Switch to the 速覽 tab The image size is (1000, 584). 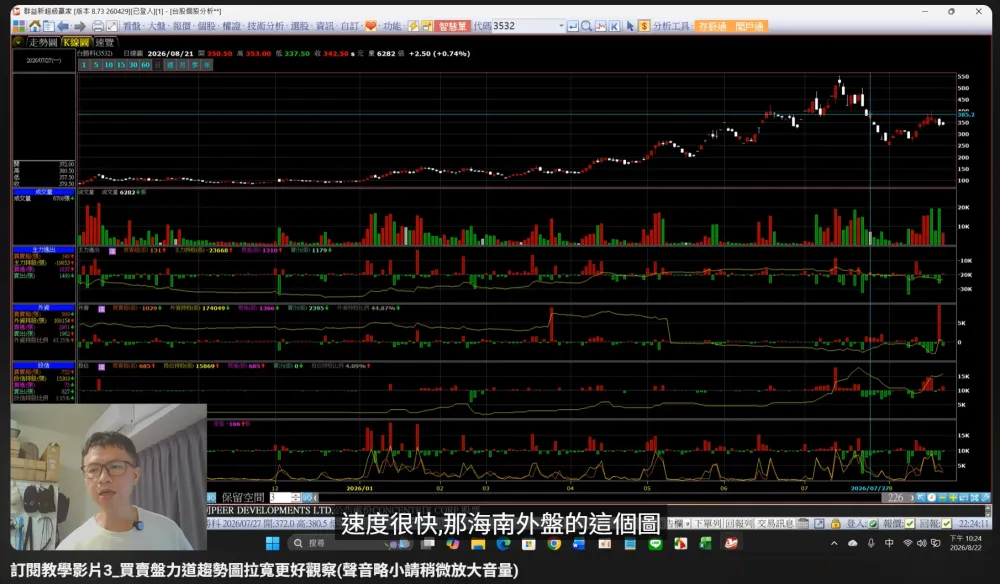[105, 42]
